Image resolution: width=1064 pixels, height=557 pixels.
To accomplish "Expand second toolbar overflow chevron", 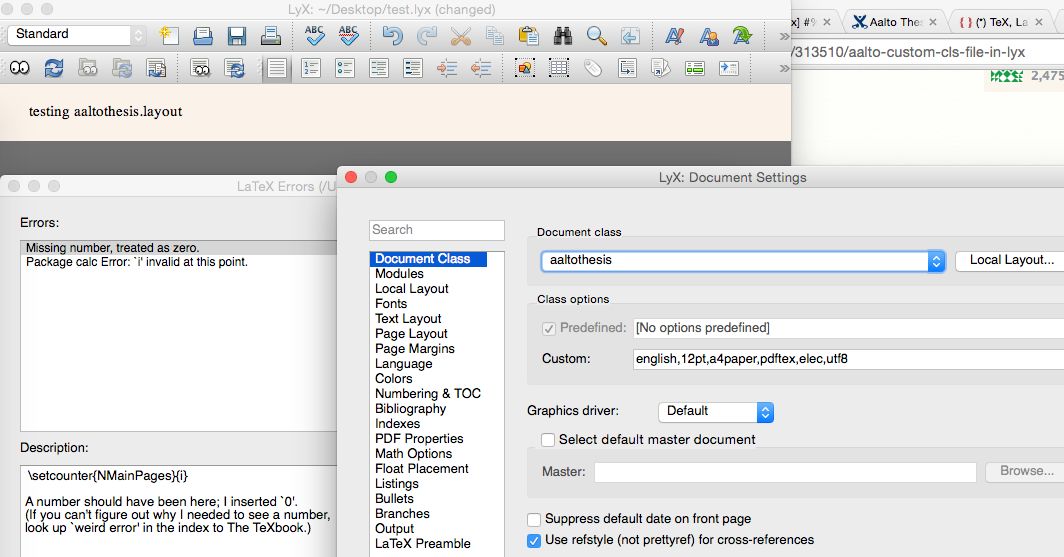I will [784, 68].
